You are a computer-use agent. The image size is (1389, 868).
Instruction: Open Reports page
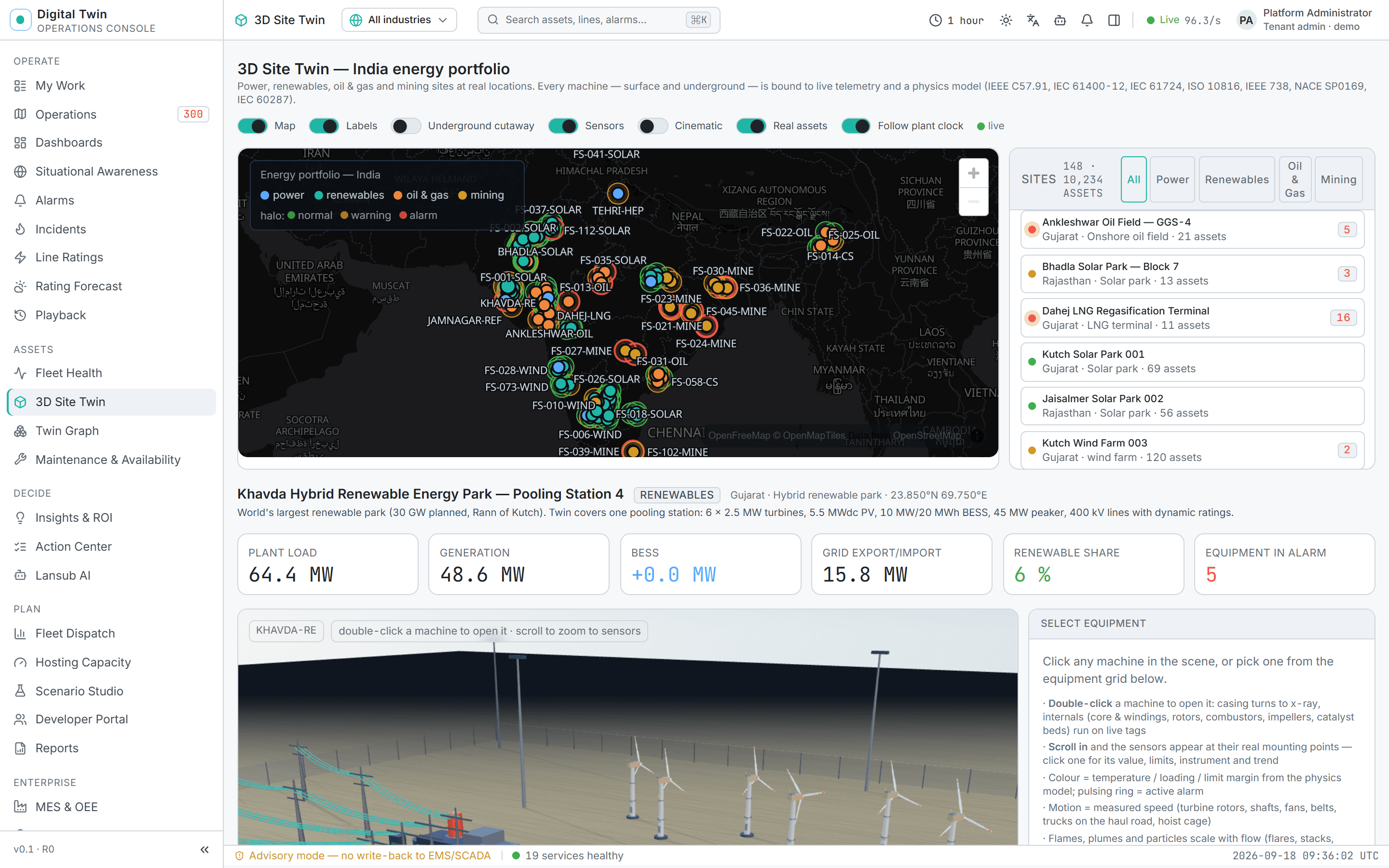coord(111,748)
